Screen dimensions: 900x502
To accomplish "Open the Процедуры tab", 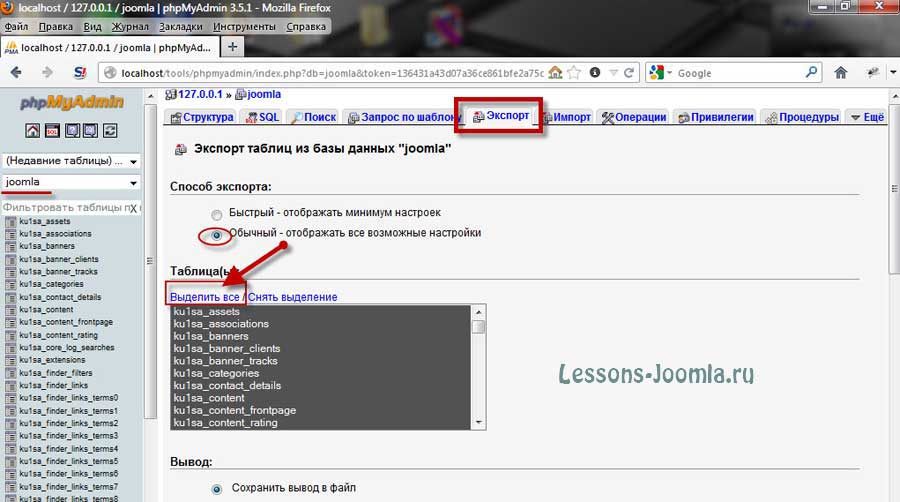I will tap(802, 117).
